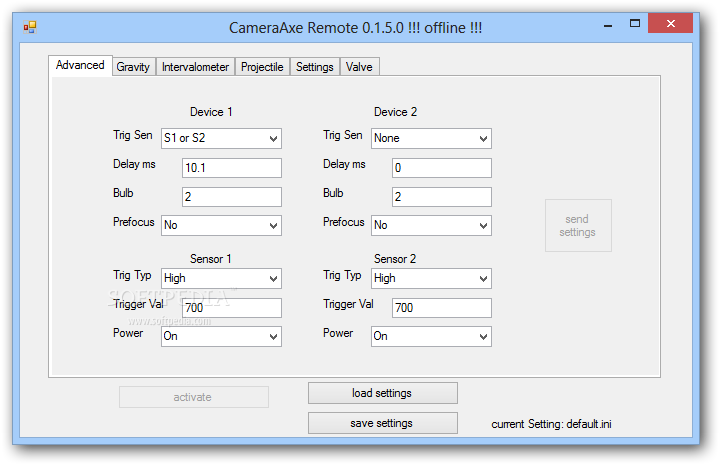Switch to the Projectile tab
Screen dimensions: 720x465
(262, 67)
